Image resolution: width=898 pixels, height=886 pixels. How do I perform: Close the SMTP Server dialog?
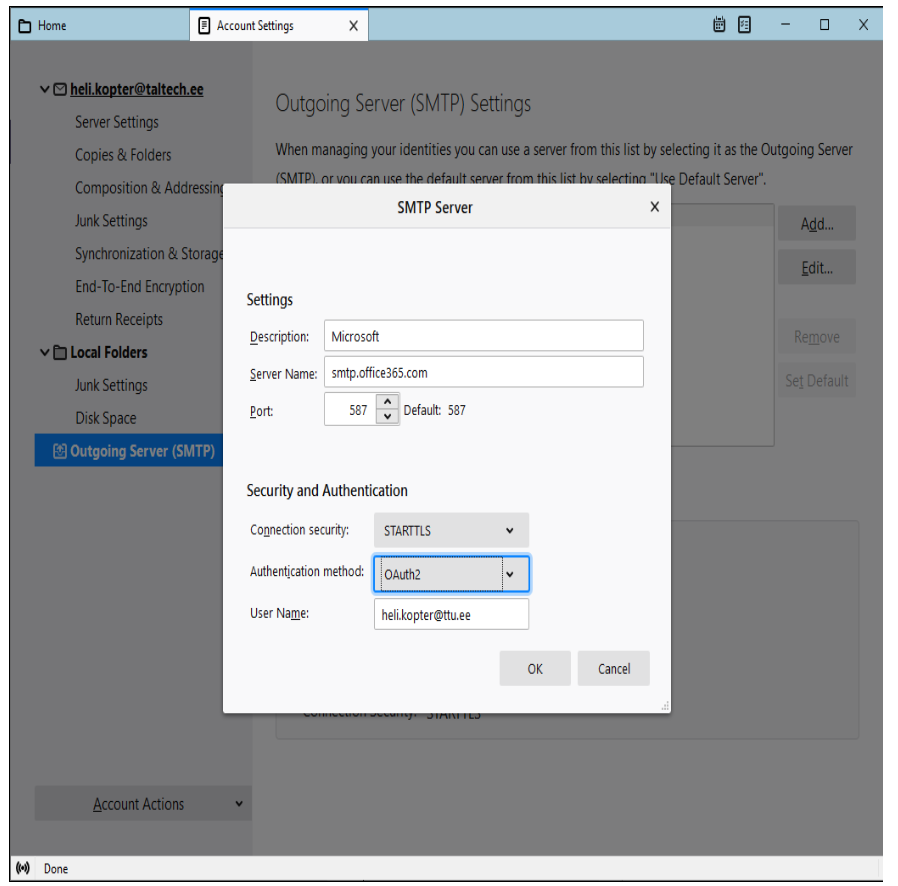click(x=655, y=207)
